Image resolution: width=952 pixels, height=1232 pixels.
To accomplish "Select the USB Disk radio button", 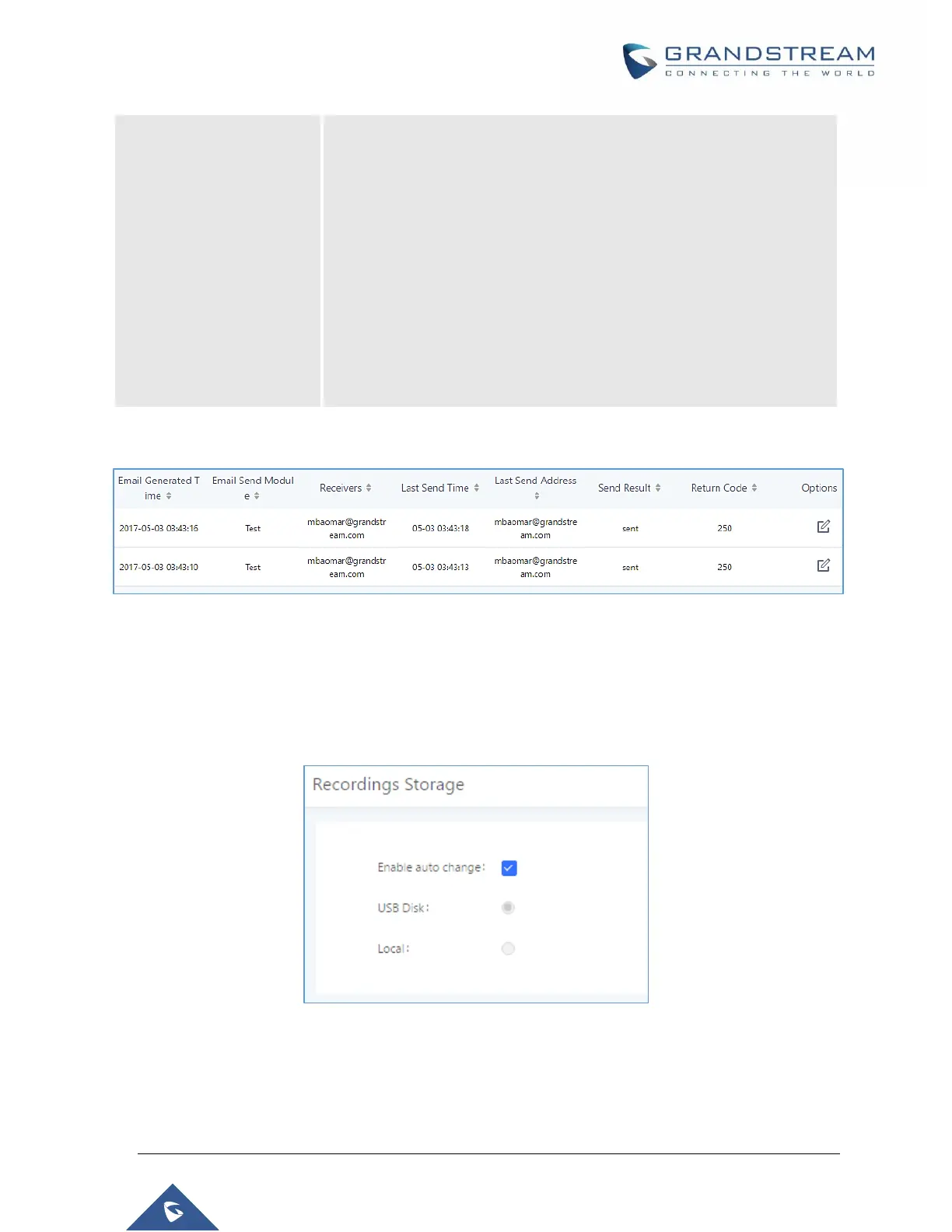I will point(508,908).
